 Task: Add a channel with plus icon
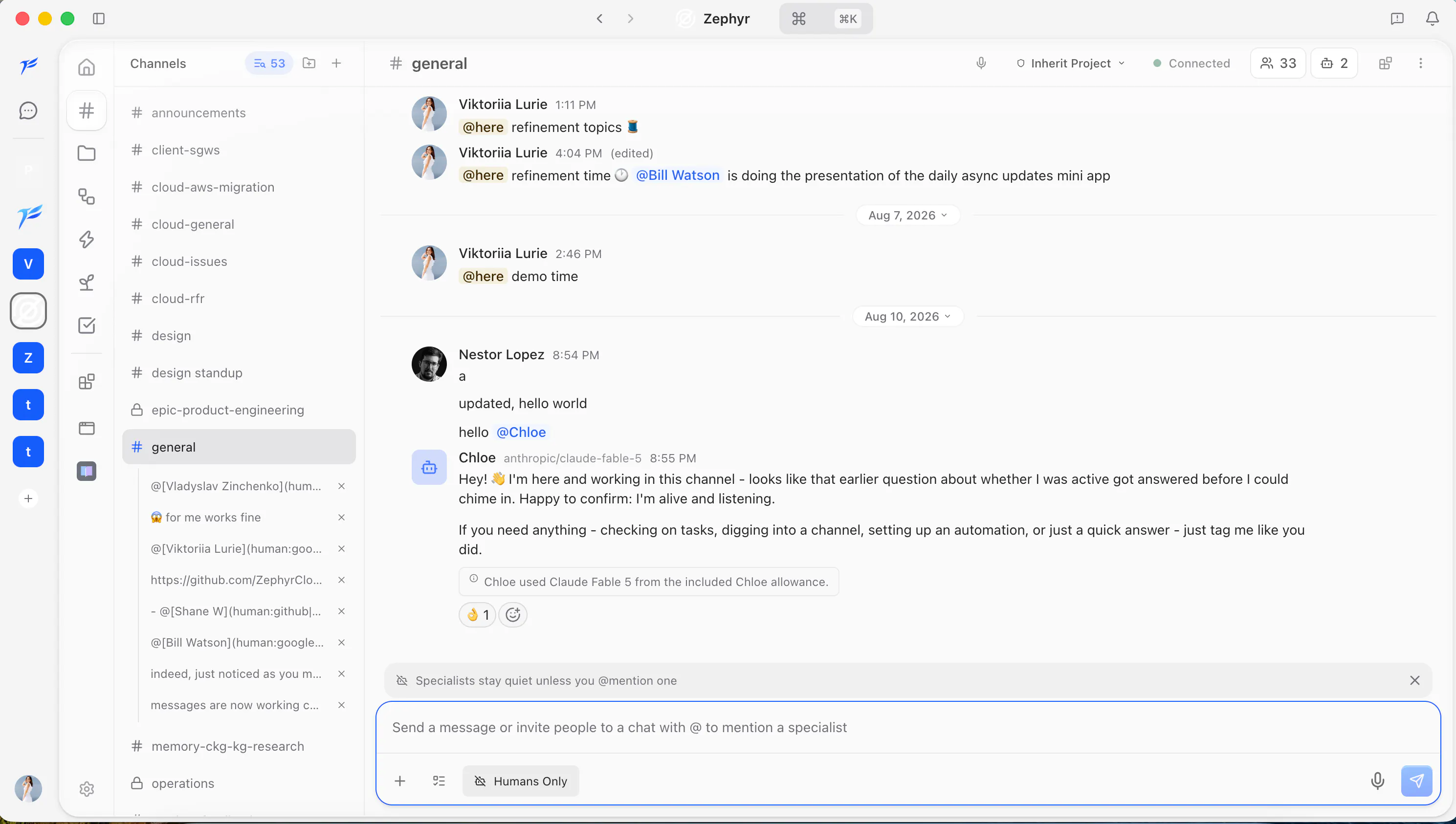tap(336, 63)
